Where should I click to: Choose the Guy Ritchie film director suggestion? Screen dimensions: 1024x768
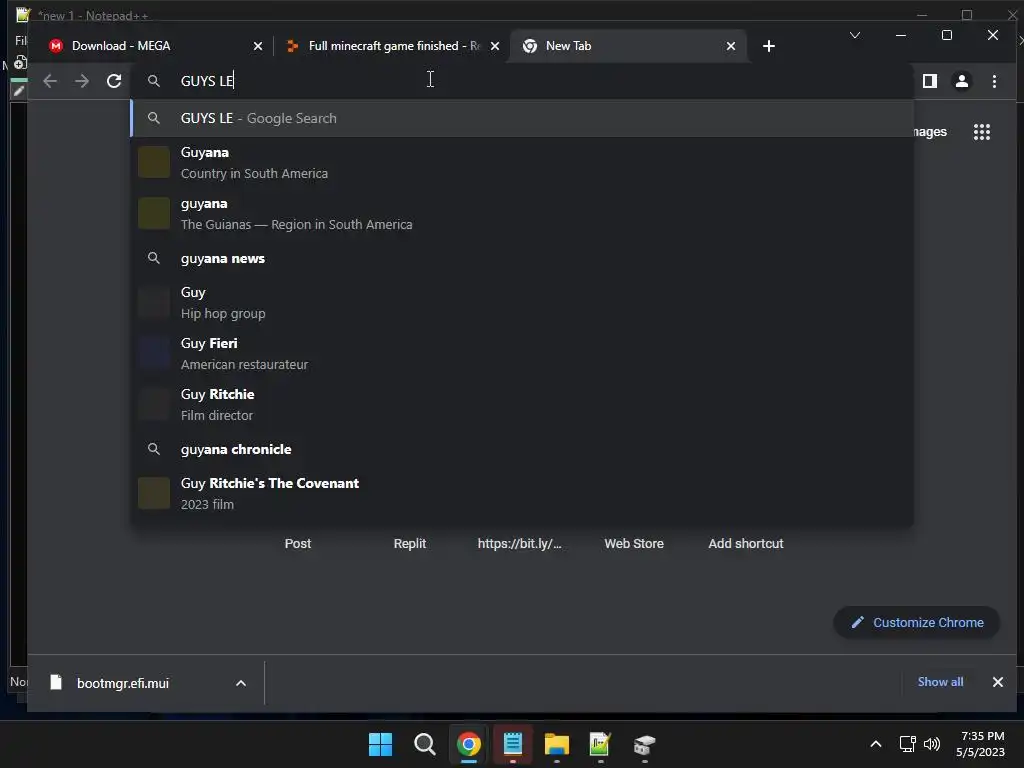pyautogui.click(x=522, y=404)
